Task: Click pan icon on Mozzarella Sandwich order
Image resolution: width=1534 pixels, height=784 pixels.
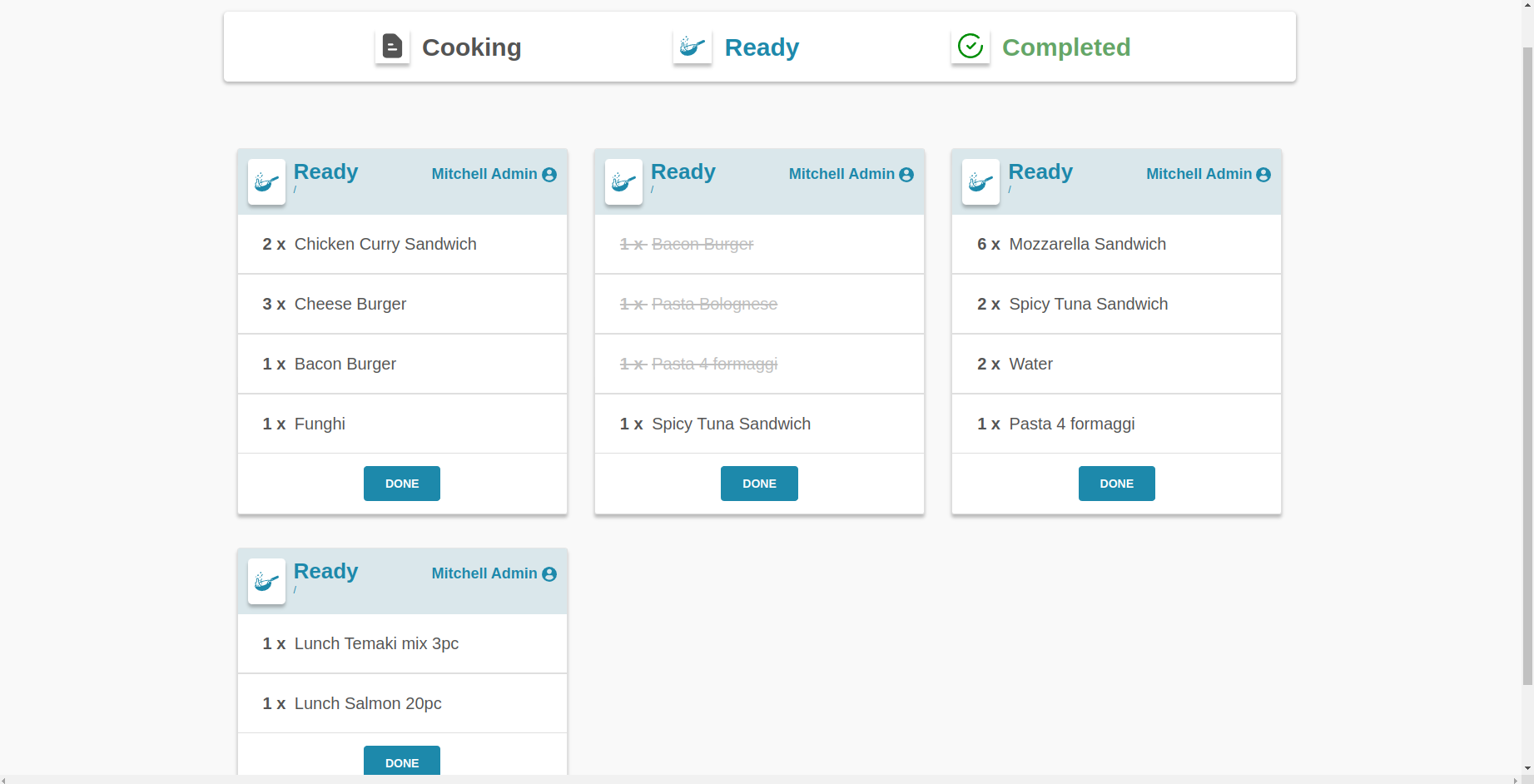Action: pos(980,181)
